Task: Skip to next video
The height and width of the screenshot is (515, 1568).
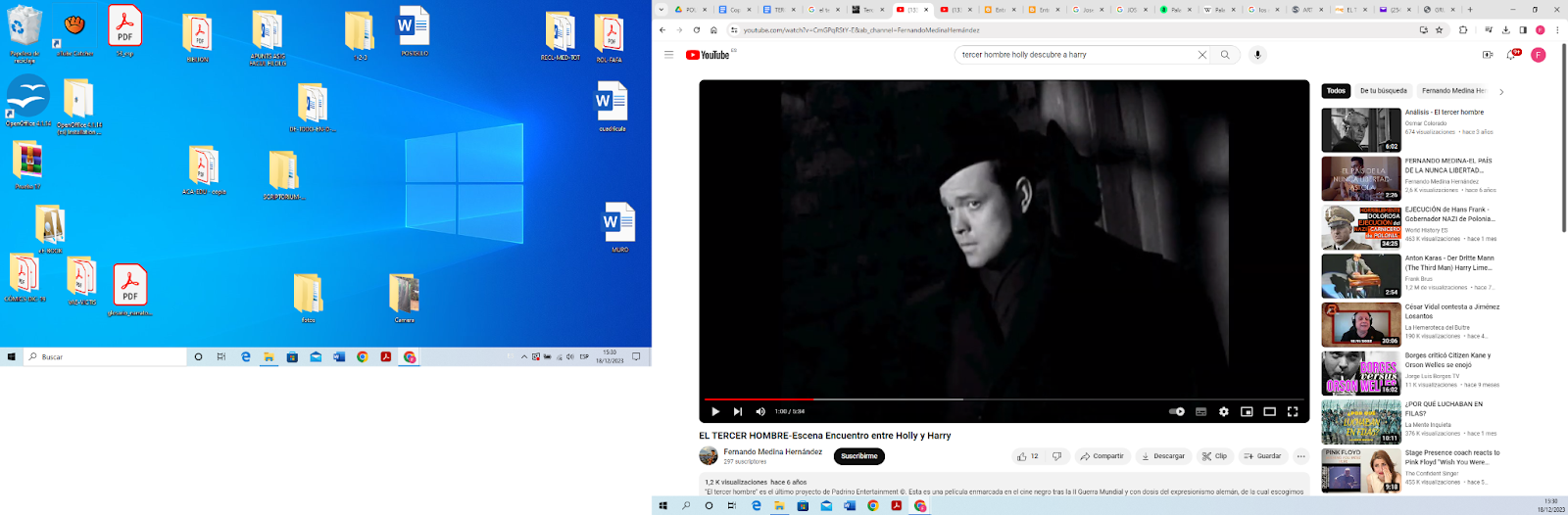Action: click(x=738, y=412)
